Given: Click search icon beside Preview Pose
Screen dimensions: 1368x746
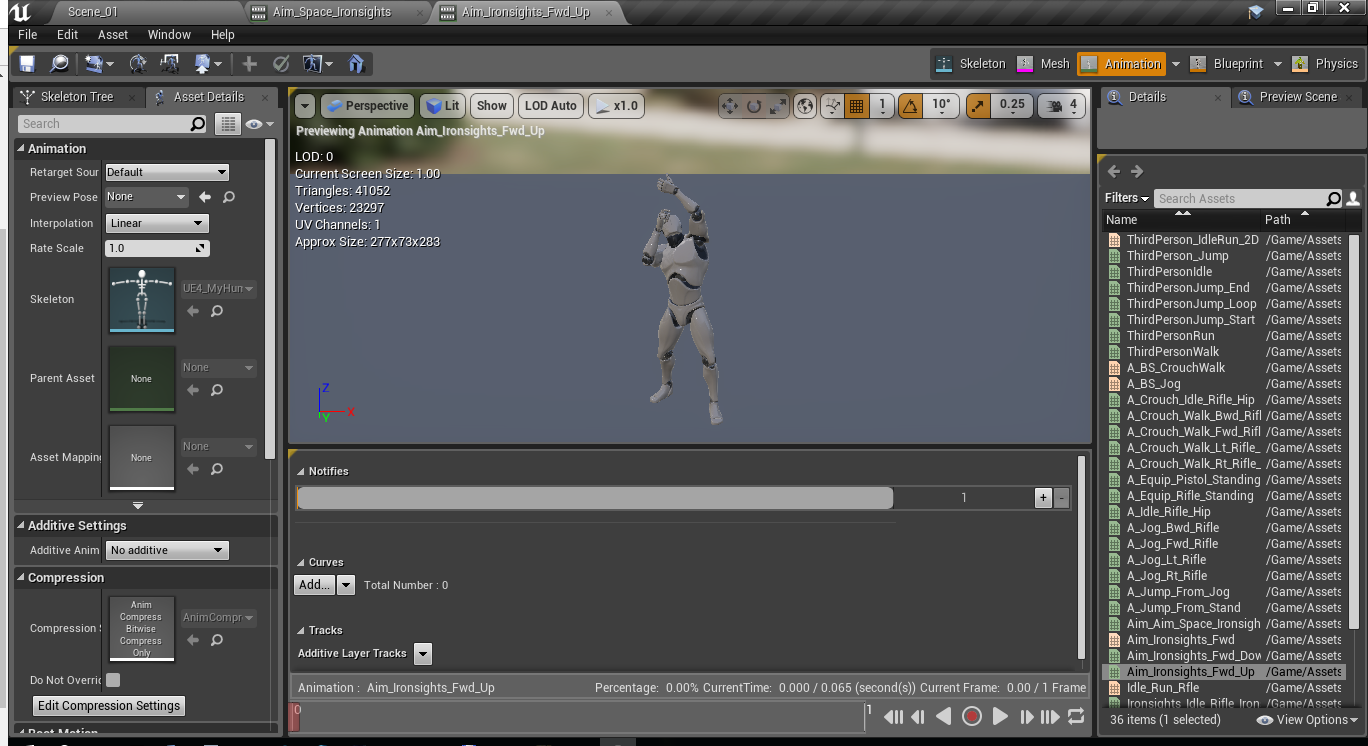Looking at the screenshot, I should pos(229,197).
